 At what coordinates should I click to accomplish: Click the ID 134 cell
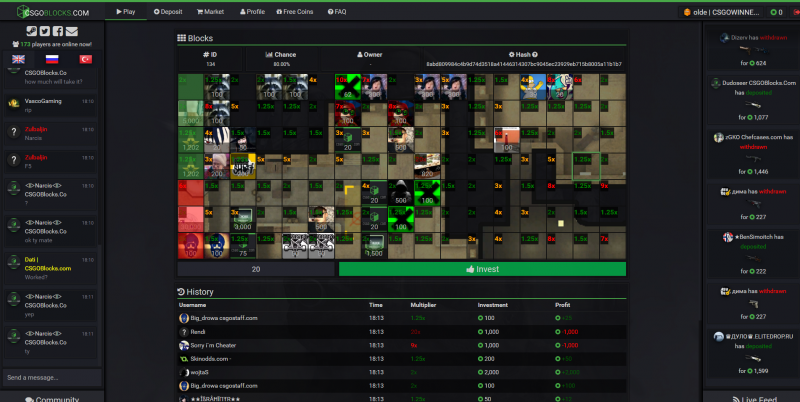[x=210, y=59]
